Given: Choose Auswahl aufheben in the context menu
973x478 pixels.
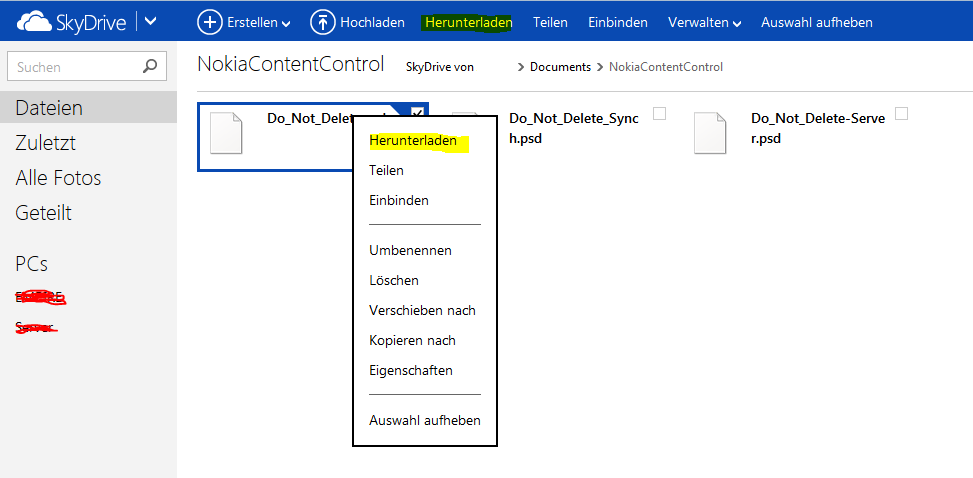Looking at the screenshot, I should coord(425,420).
